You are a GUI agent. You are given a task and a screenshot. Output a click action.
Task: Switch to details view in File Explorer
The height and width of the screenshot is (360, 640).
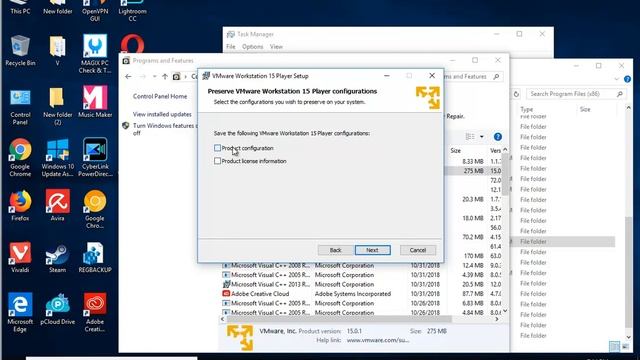click(x=614, y=347)
